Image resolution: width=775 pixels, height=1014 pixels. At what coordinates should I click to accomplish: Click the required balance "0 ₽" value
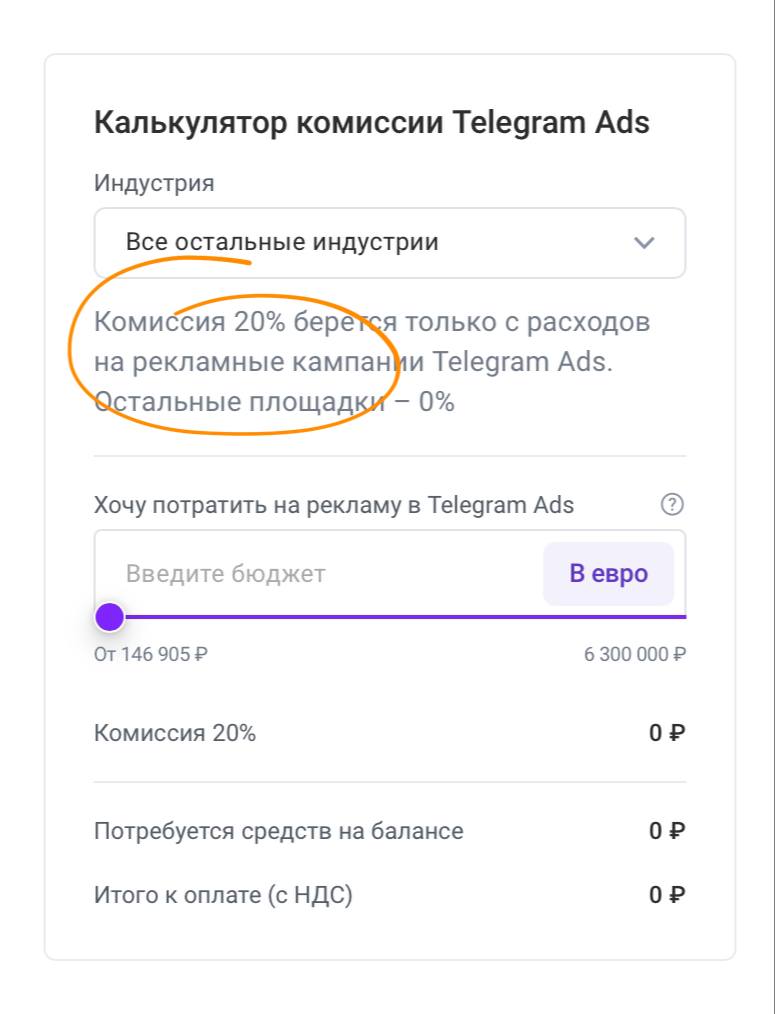point(666,831)
